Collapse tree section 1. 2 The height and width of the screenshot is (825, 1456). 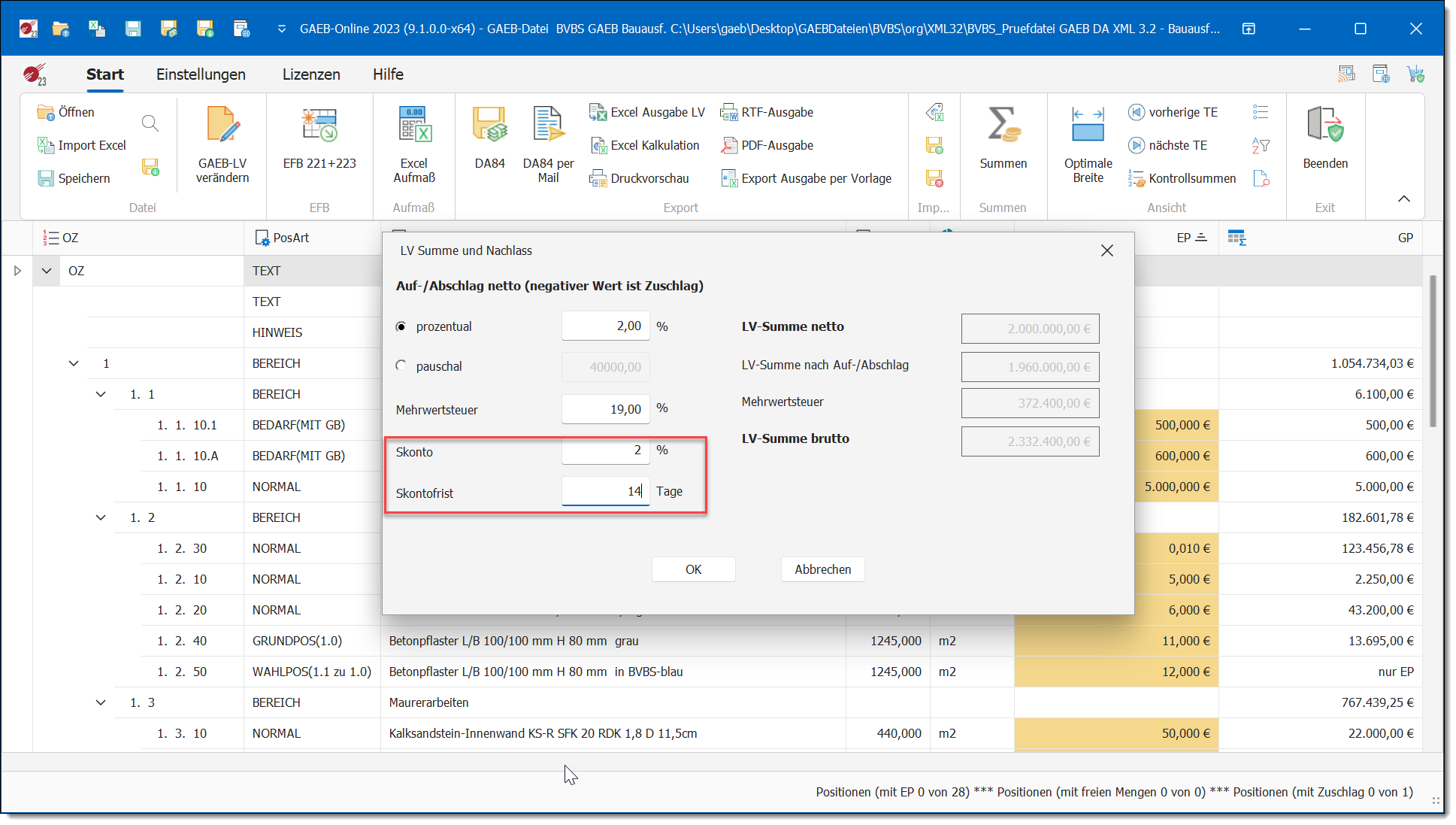coord(101,517)
